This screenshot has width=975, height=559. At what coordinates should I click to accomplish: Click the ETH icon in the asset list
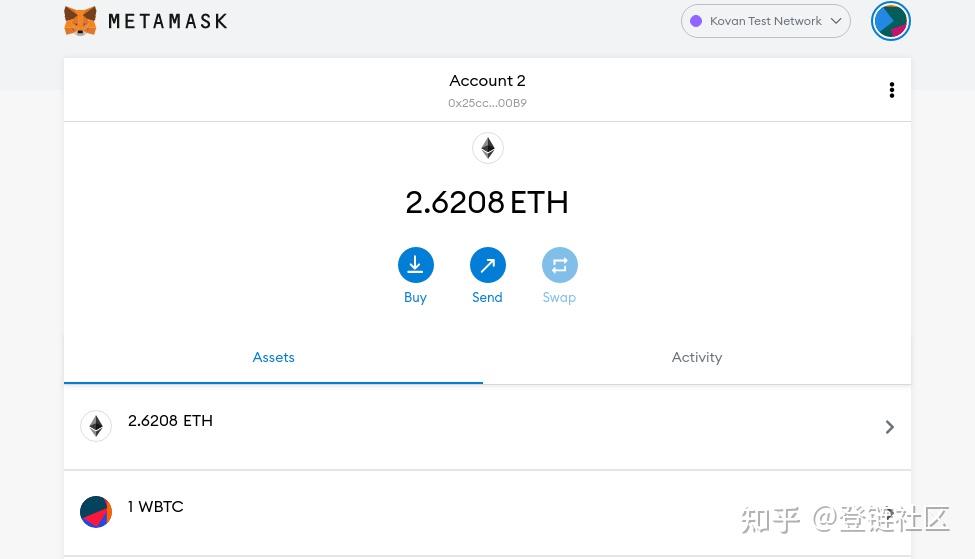pos(96,427)
